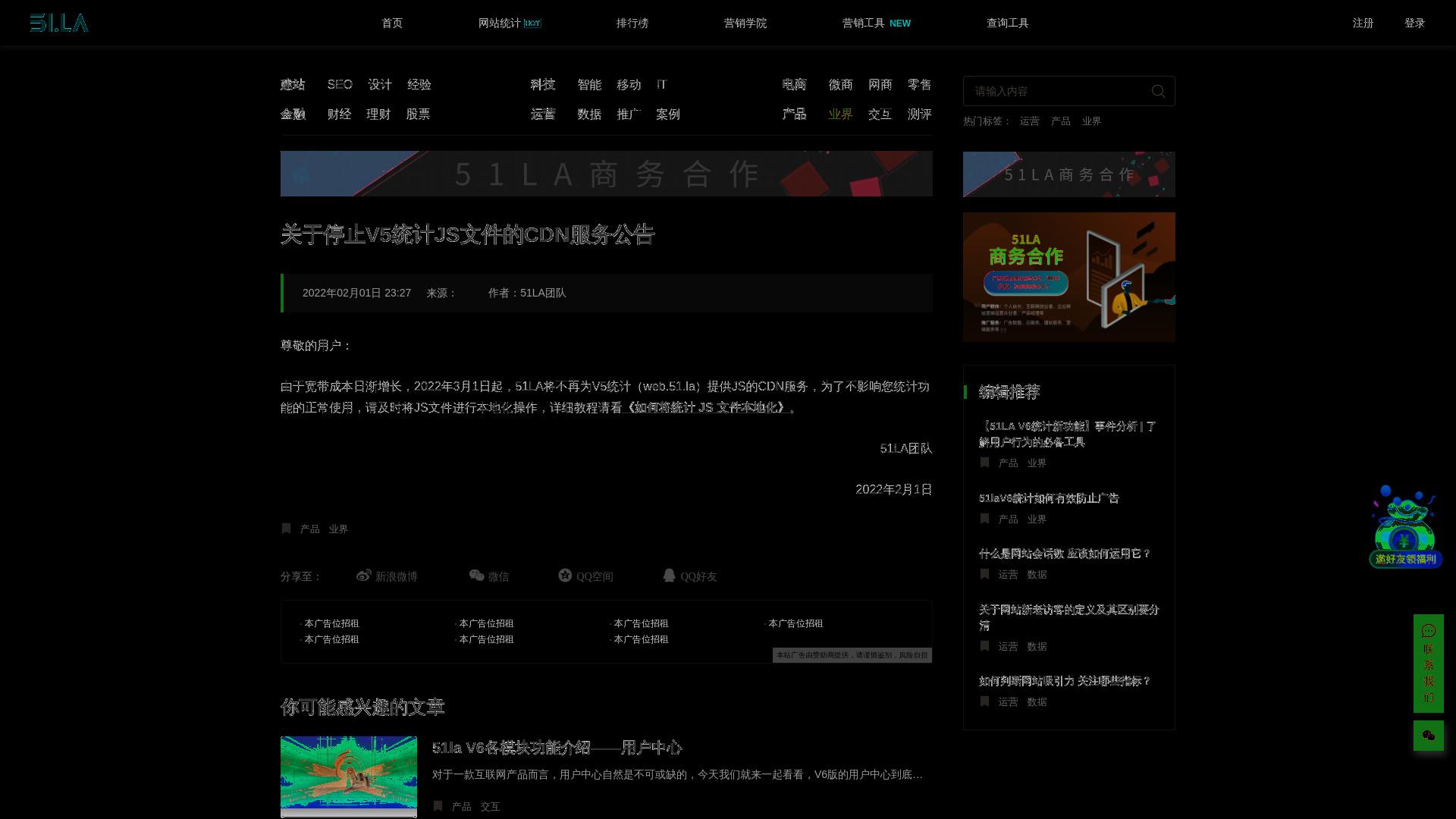Open 51la V6各模块功能介绍 article title

557,748
